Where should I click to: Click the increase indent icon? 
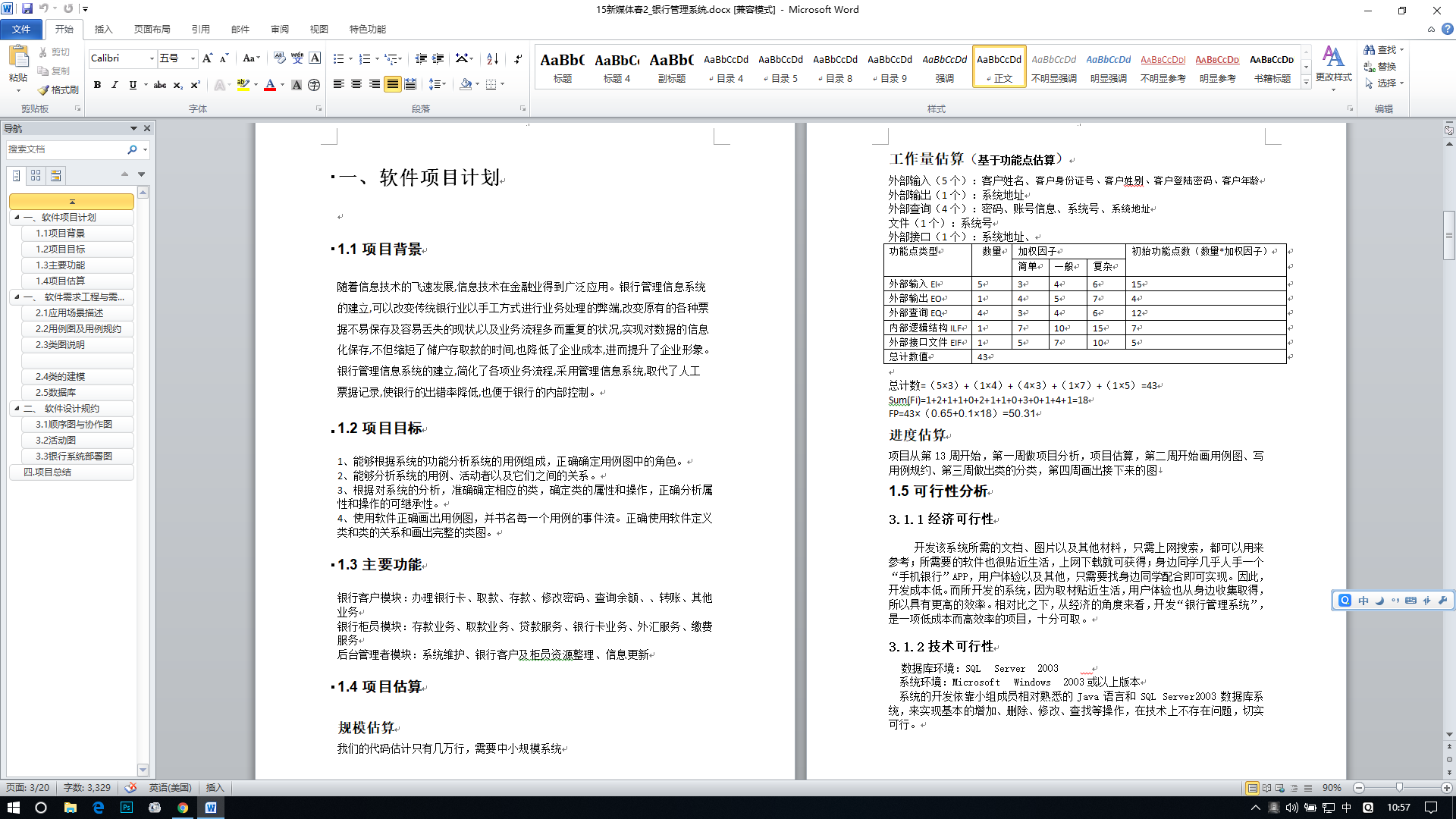click(438, 58)
